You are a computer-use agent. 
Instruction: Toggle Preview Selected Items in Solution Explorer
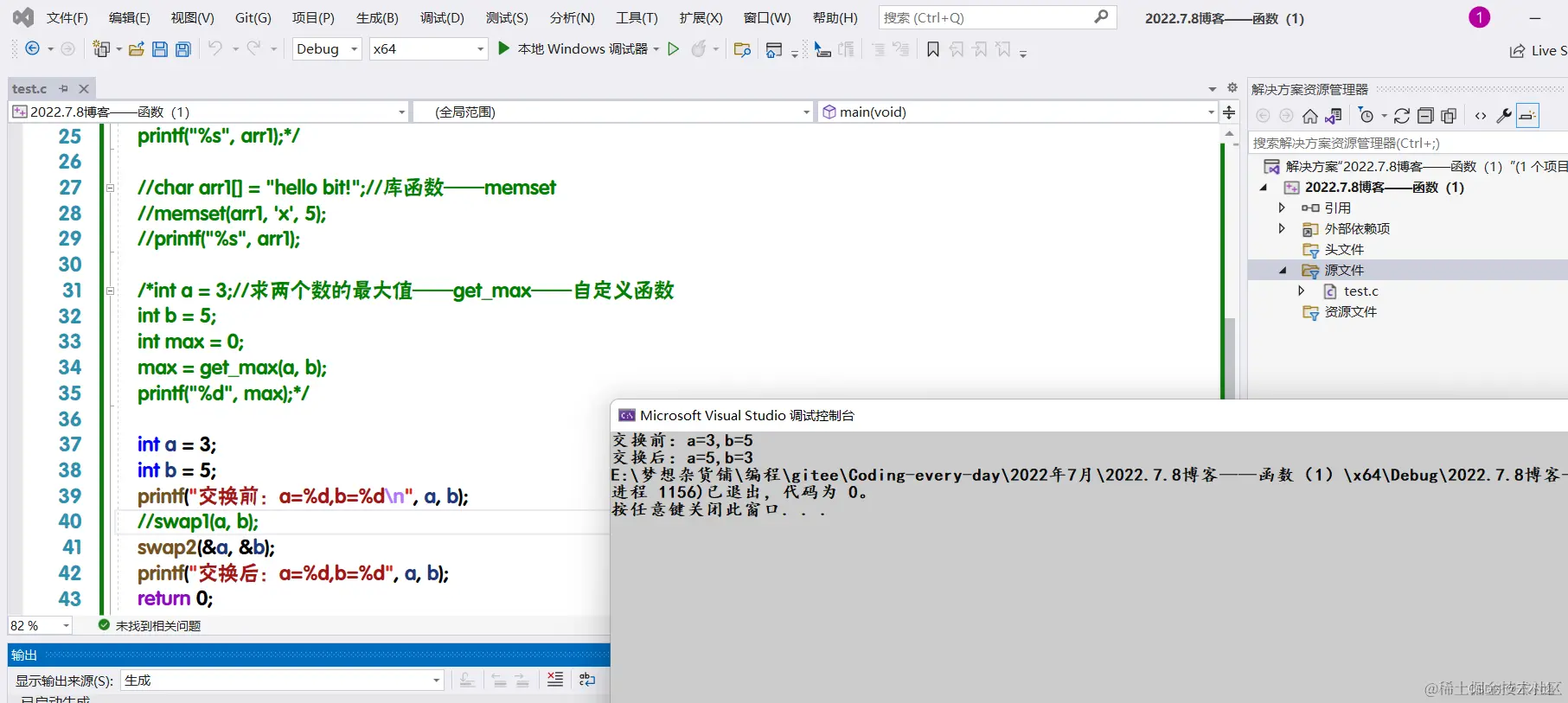[x=1528, y=116]
